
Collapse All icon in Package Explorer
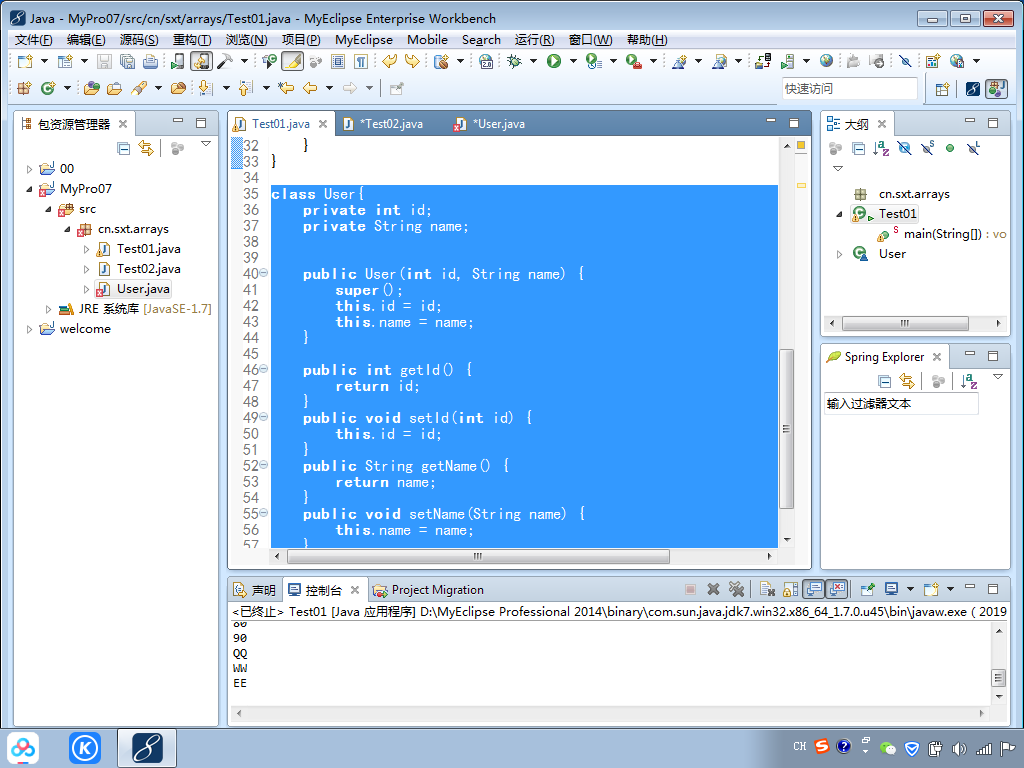123,148
